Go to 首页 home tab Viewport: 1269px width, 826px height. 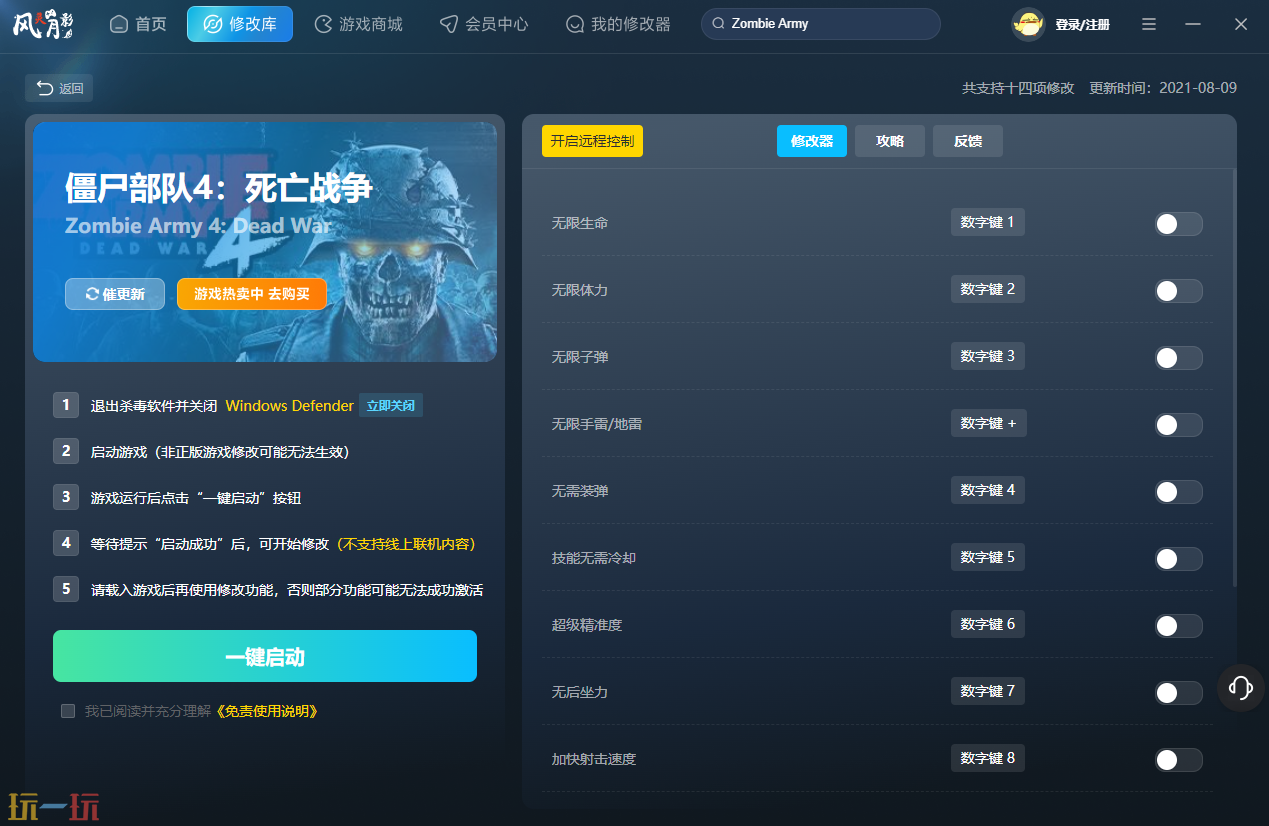pos(138,24)
